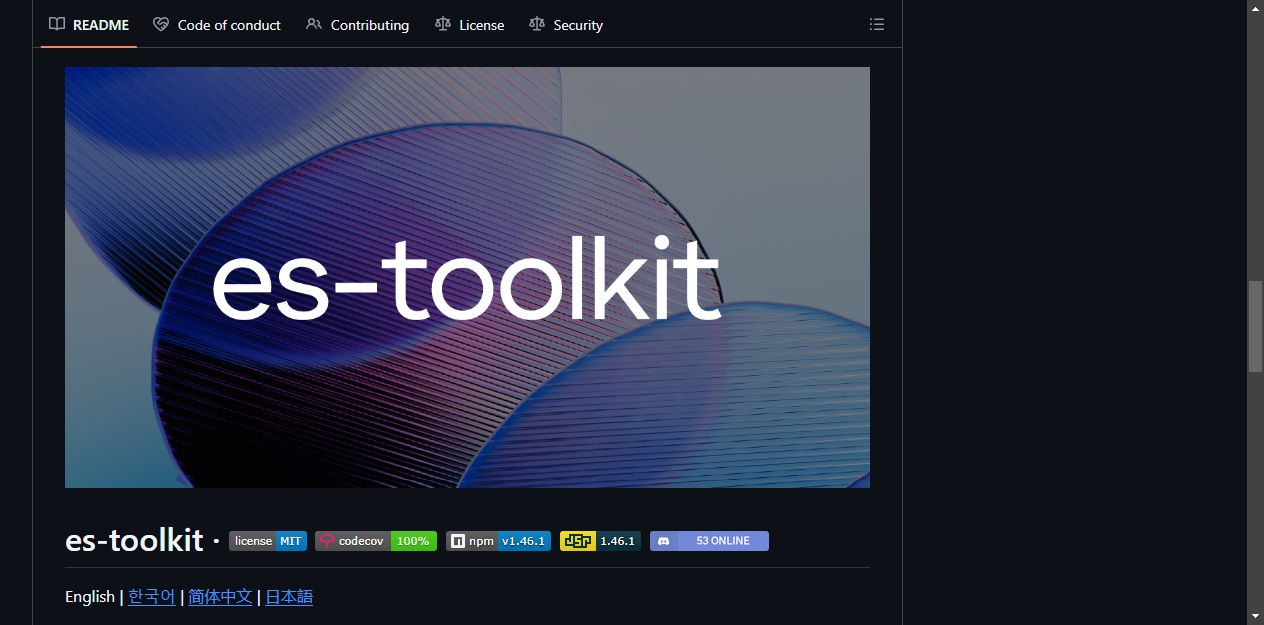The image size is (1264, 625).
Task: Click the Security scale icon
Action: point(537,24)
